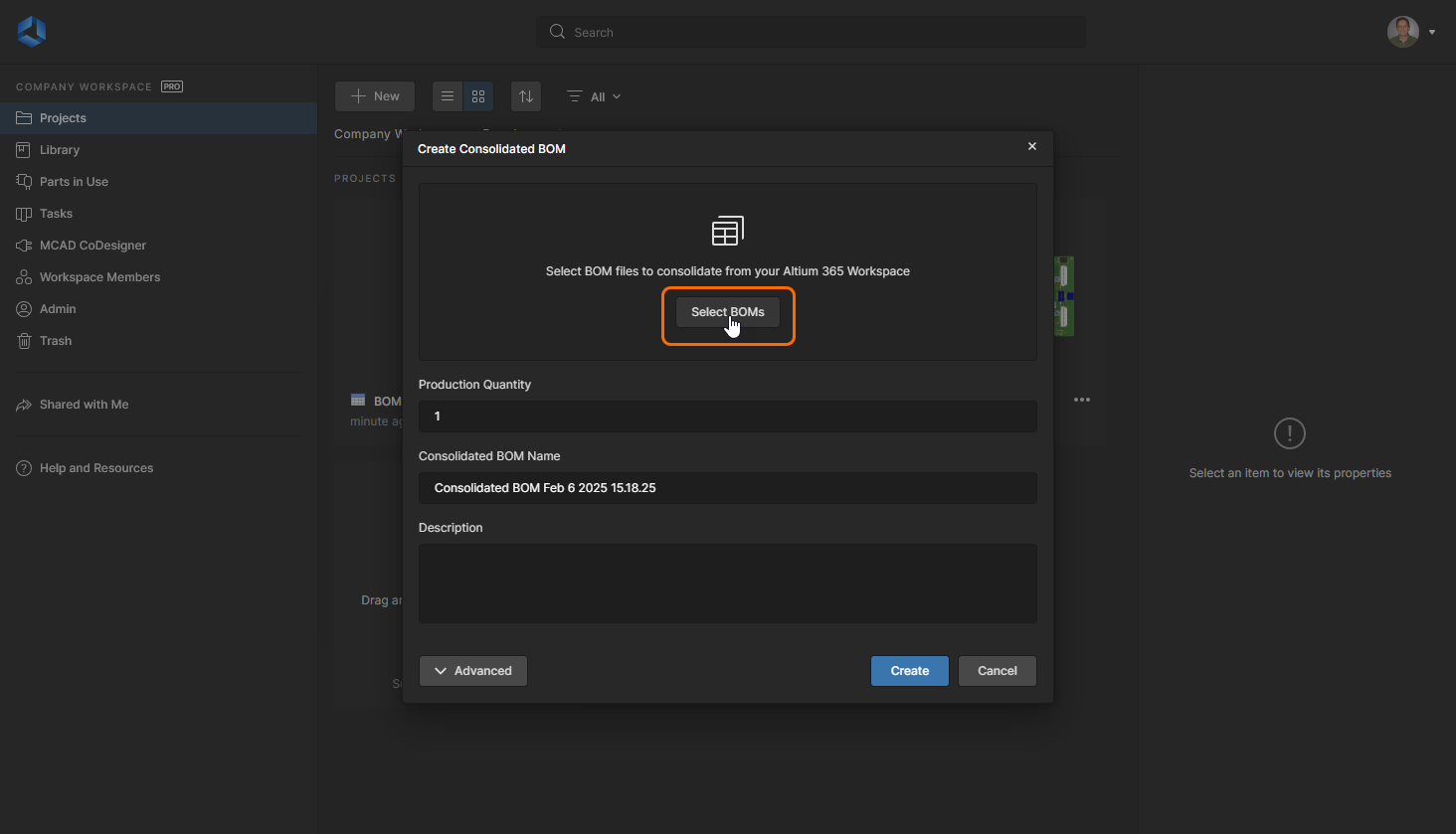Image resolution: width=1456 pixels, height=834 pixels.
Task: Click the Help question mark icon
Action: (x=24, y=468)
